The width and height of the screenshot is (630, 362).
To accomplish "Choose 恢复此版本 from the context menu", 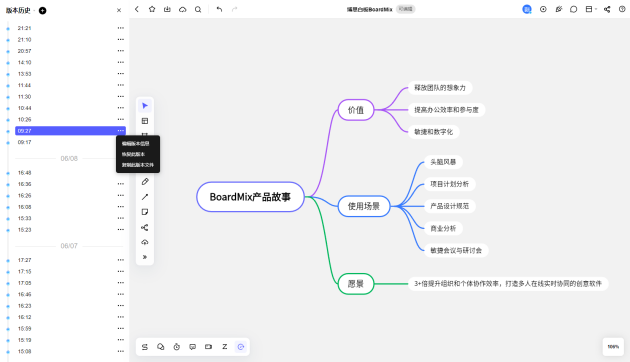I will [x=133, y=154].
